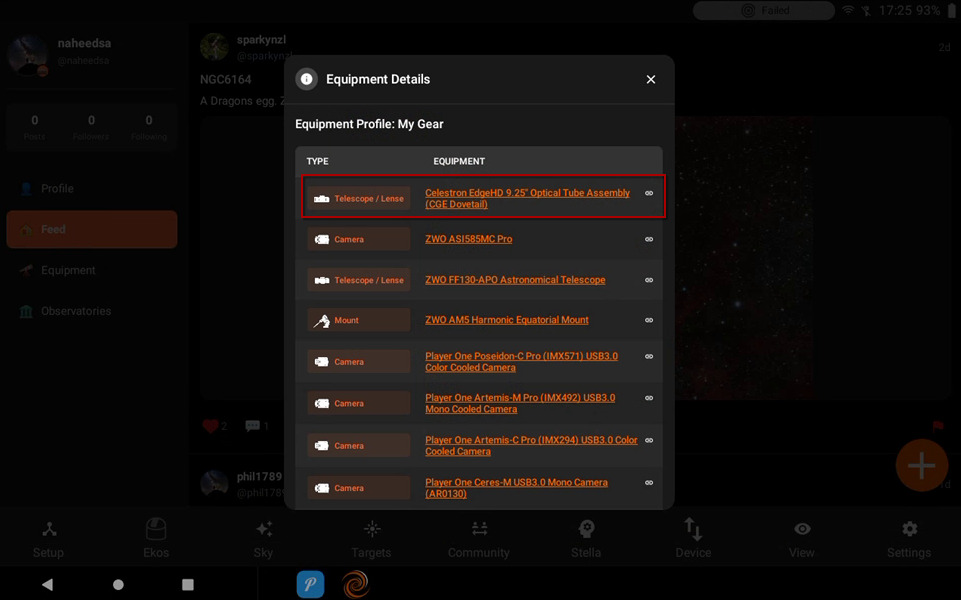This screenshot has height=600, width=961.
Task: Tap the orange plus new-post button
Action: [x=921, y=466]
